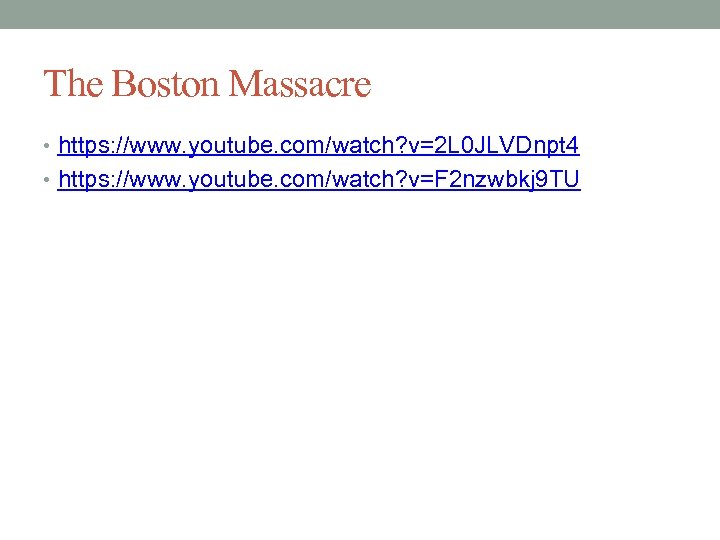Click the slide title The Boston Massacre
Screen dimensions: 720x540
[x=207, y=83]
